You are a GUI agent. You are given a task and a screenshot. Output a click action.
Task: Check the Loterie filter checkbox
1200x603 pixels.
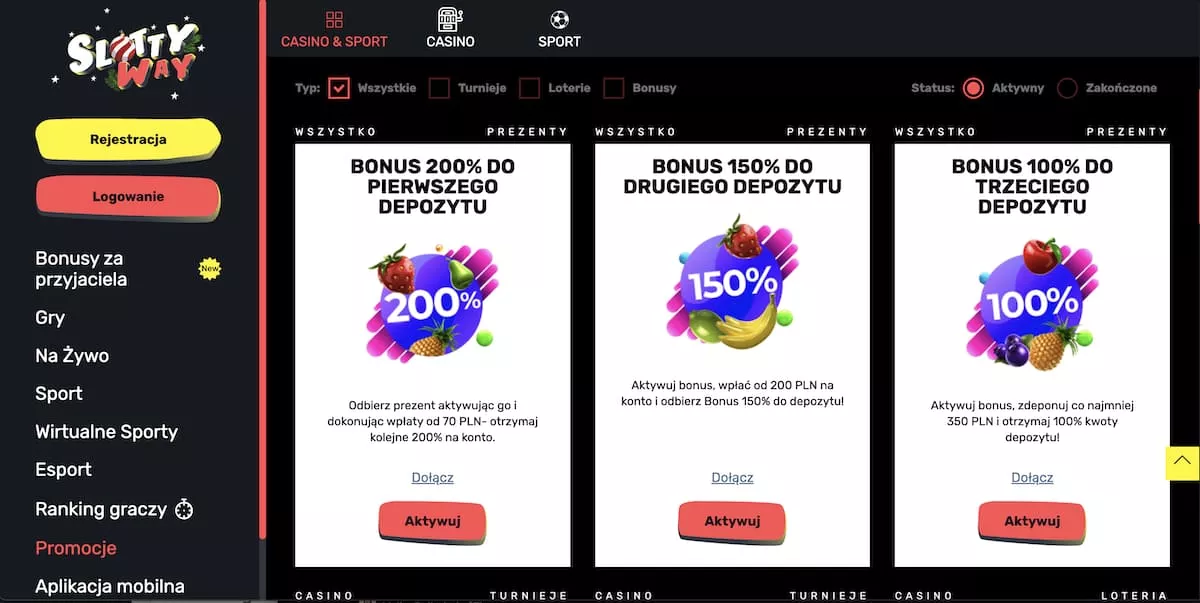click(x=529, y=88)
